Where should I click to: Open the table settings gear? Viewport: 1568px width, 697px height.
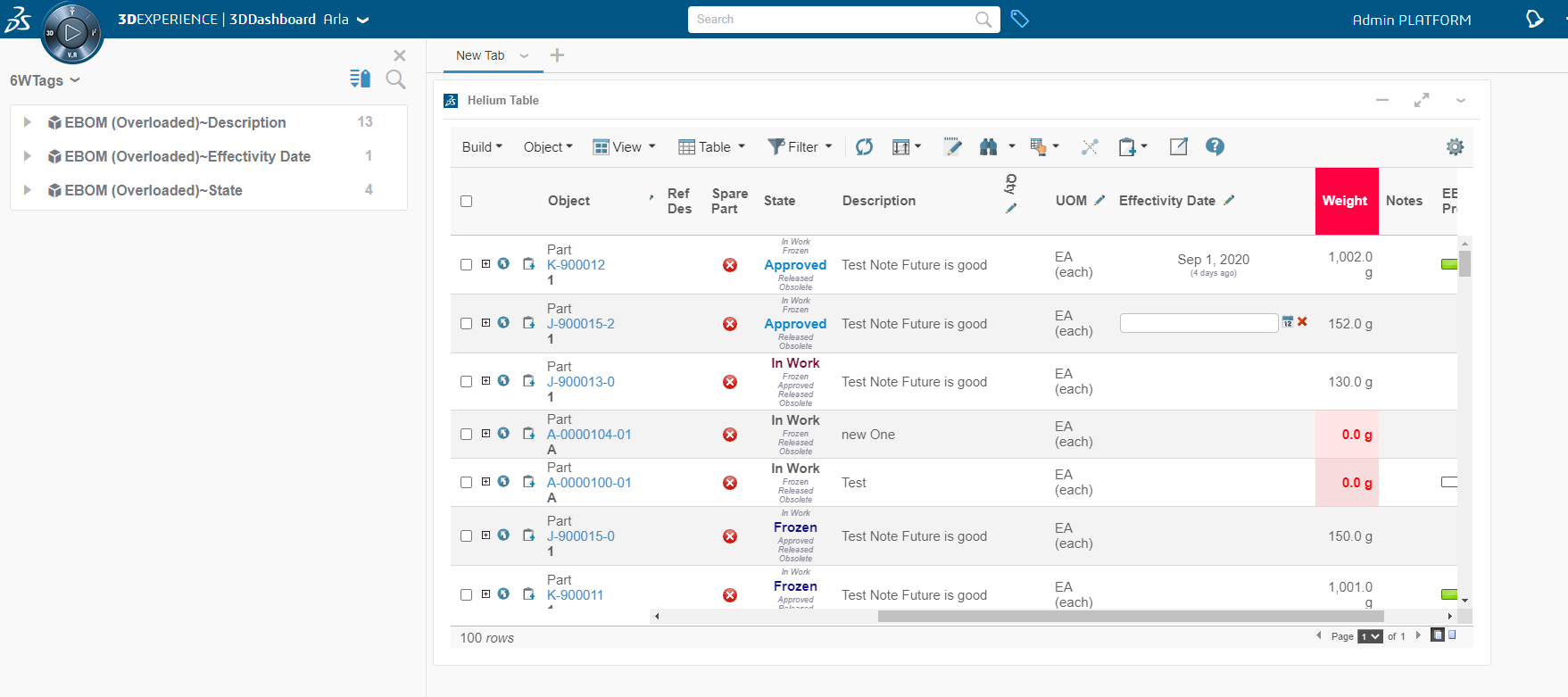(x=1455, y=147)
